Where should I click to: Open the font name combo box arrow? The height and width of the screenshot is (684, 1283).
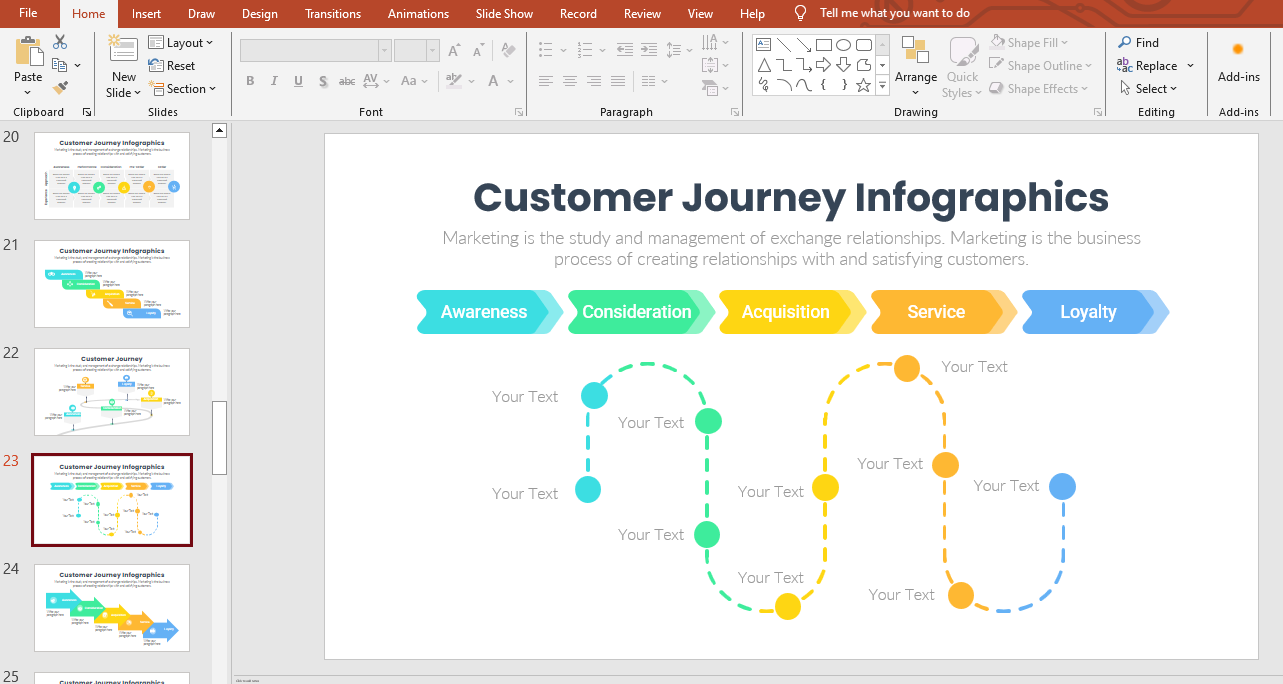click(384, 50)
